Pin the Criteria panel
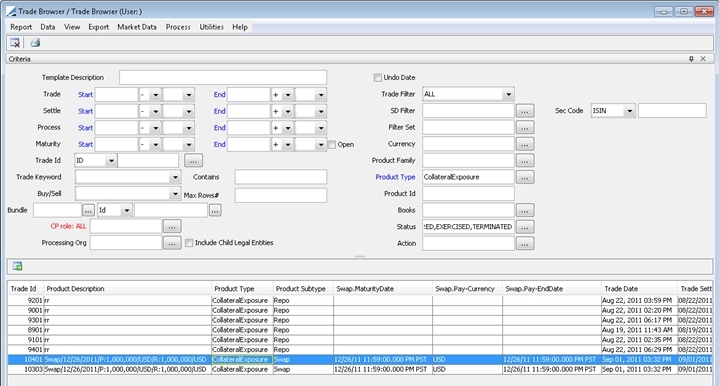This screenshot has width=719, height=386. 691,59
